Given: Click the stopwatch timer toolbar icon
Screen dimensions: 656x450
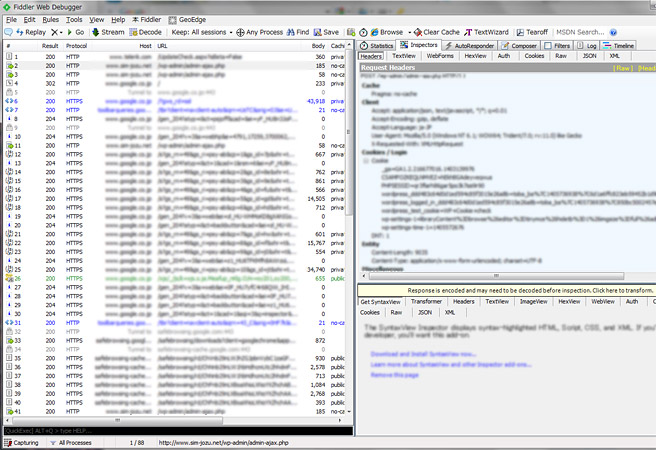Looking at the screenshot, I should tap(364, 32).
